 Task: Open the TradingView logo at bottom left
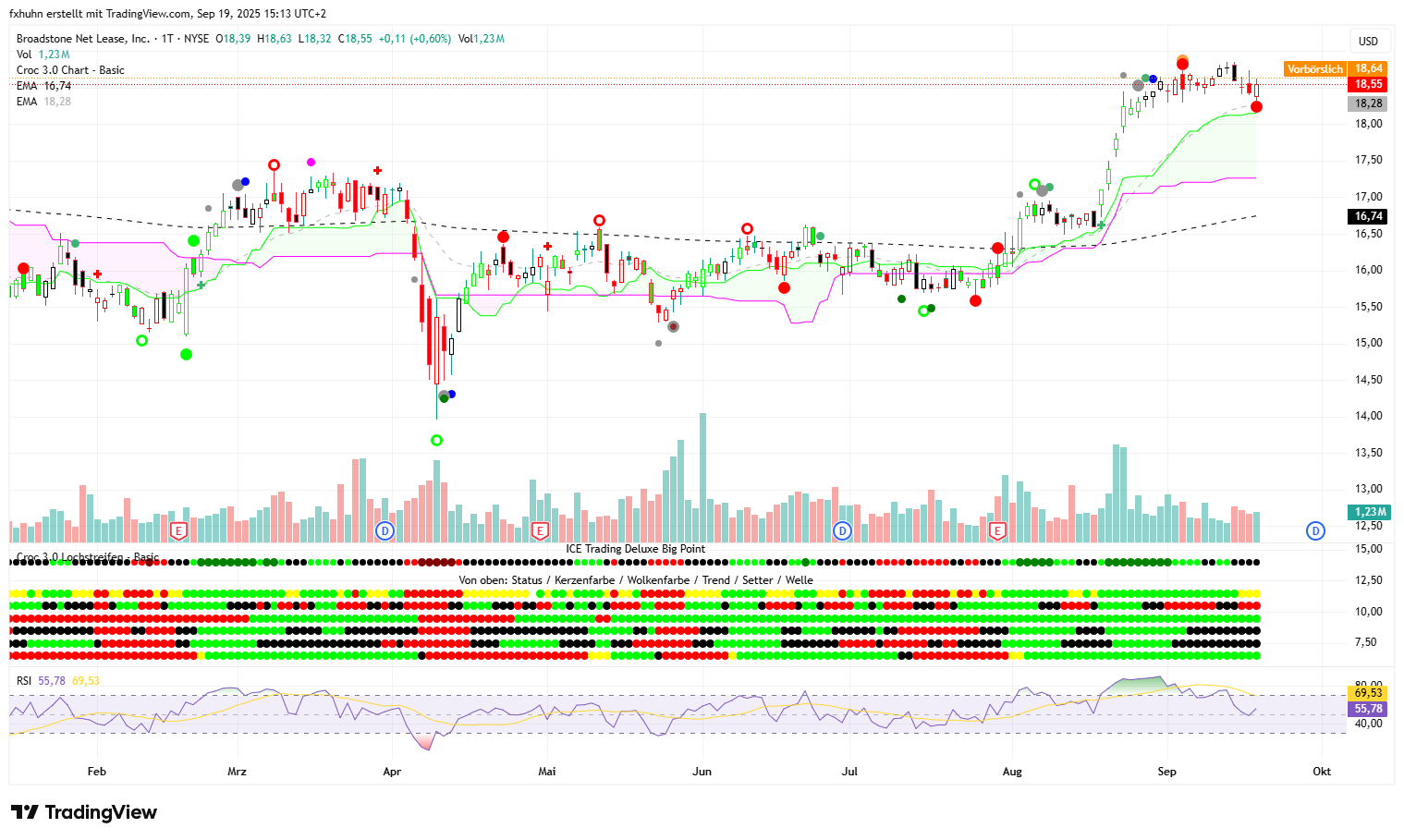(x=84, y=812)
